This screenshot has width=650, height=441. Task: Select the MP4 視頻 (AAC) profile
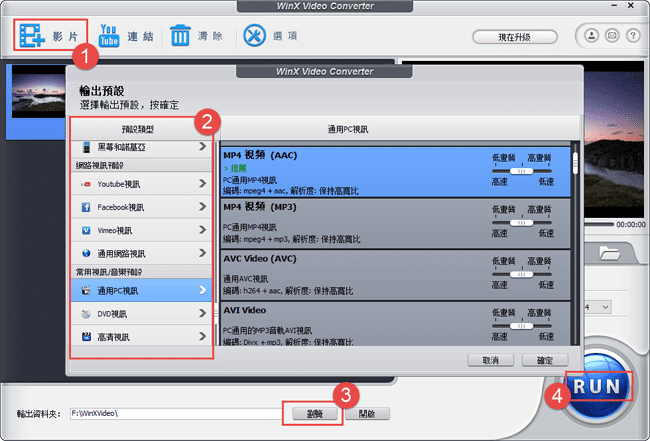(395, 172)
